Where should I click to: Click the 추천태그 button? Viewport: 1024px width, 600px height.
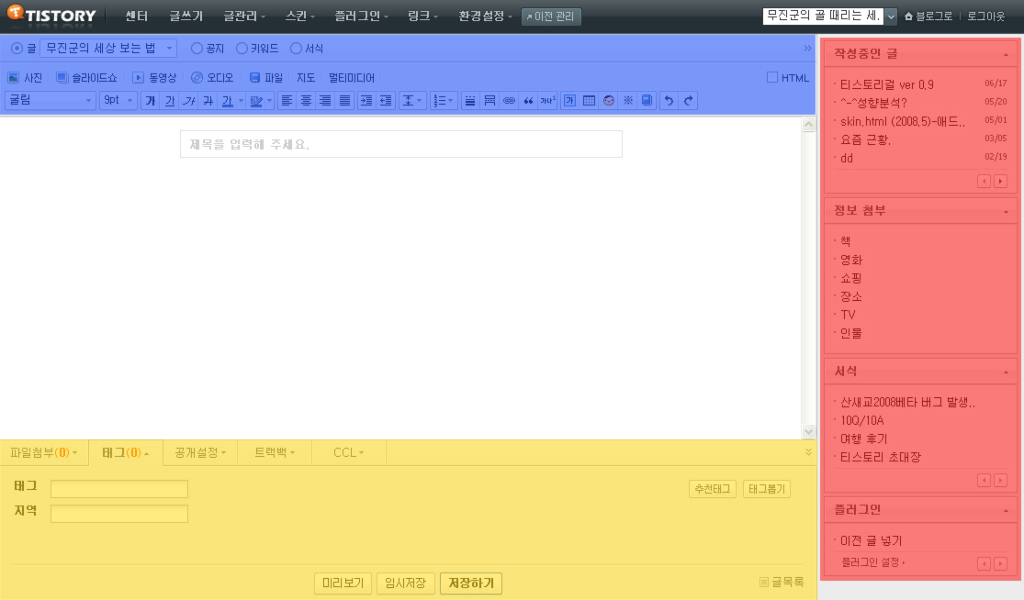point(712,489)
